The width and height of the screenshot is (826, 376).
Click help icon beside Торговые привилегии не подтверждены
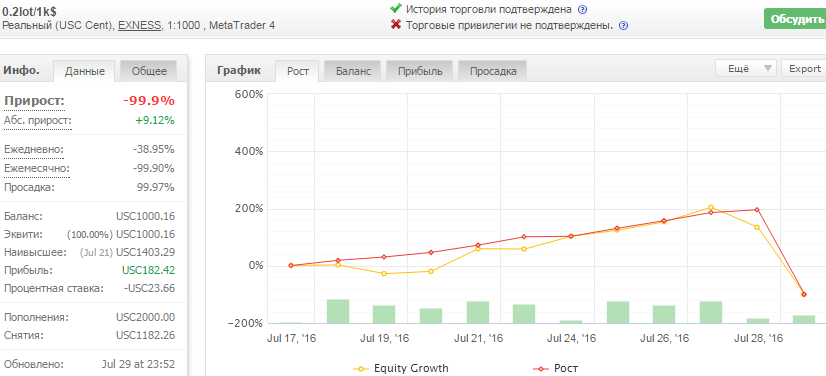(x=623, y=26)
